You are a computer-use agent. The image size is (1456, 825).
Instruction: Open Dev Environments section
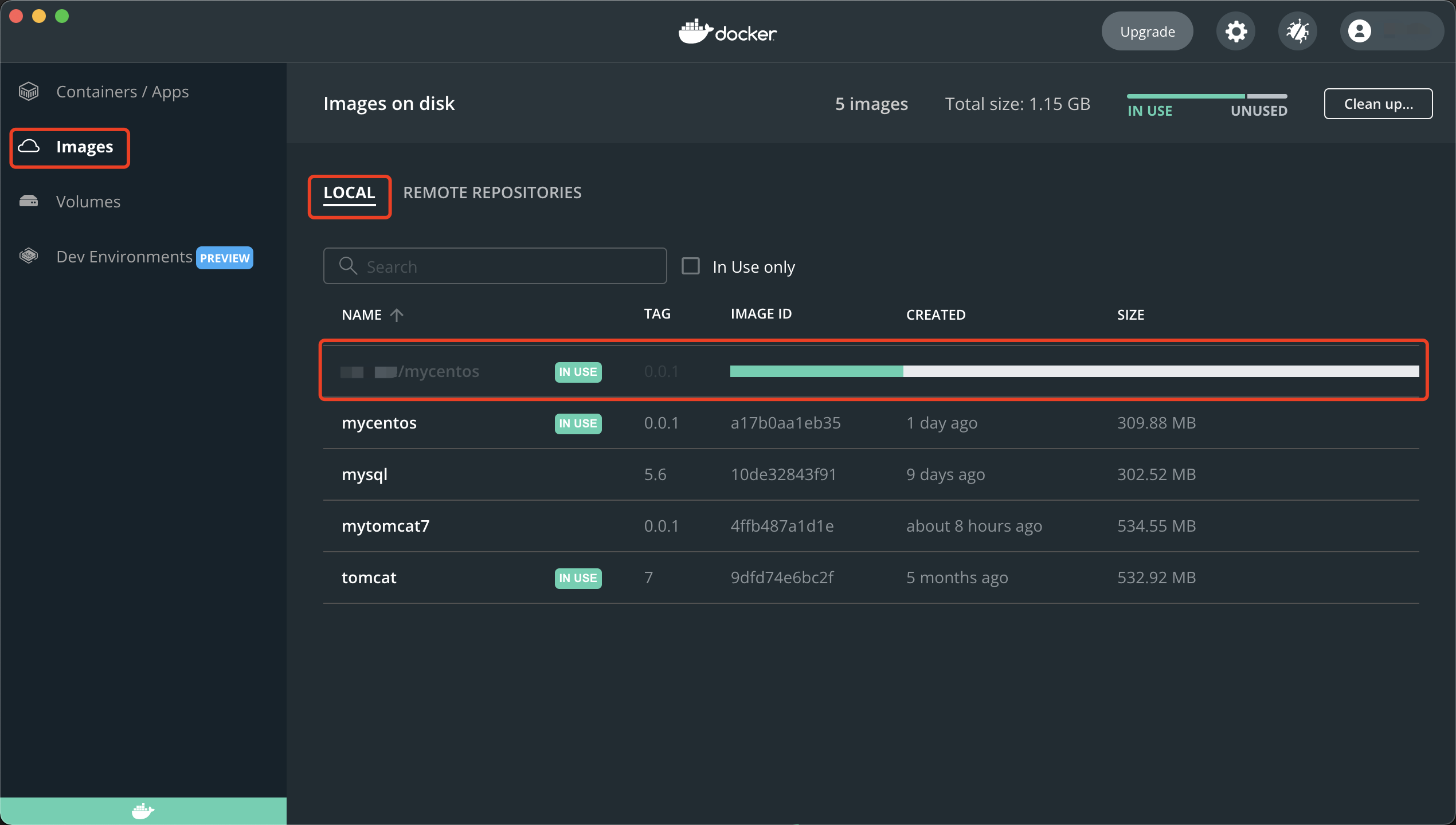(124, 257)
